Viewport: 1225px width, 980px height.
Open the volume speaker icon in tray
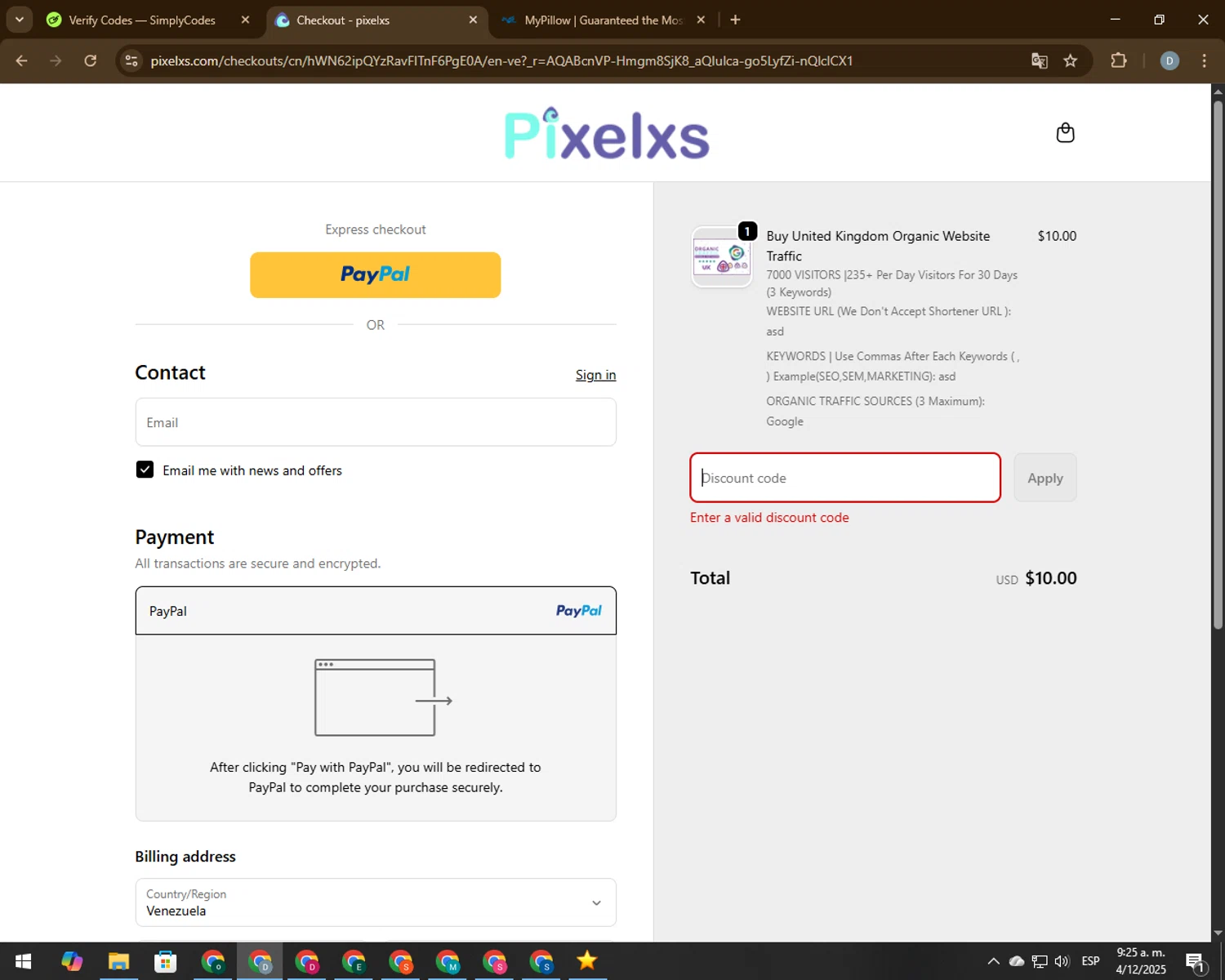click(1062, 961)
